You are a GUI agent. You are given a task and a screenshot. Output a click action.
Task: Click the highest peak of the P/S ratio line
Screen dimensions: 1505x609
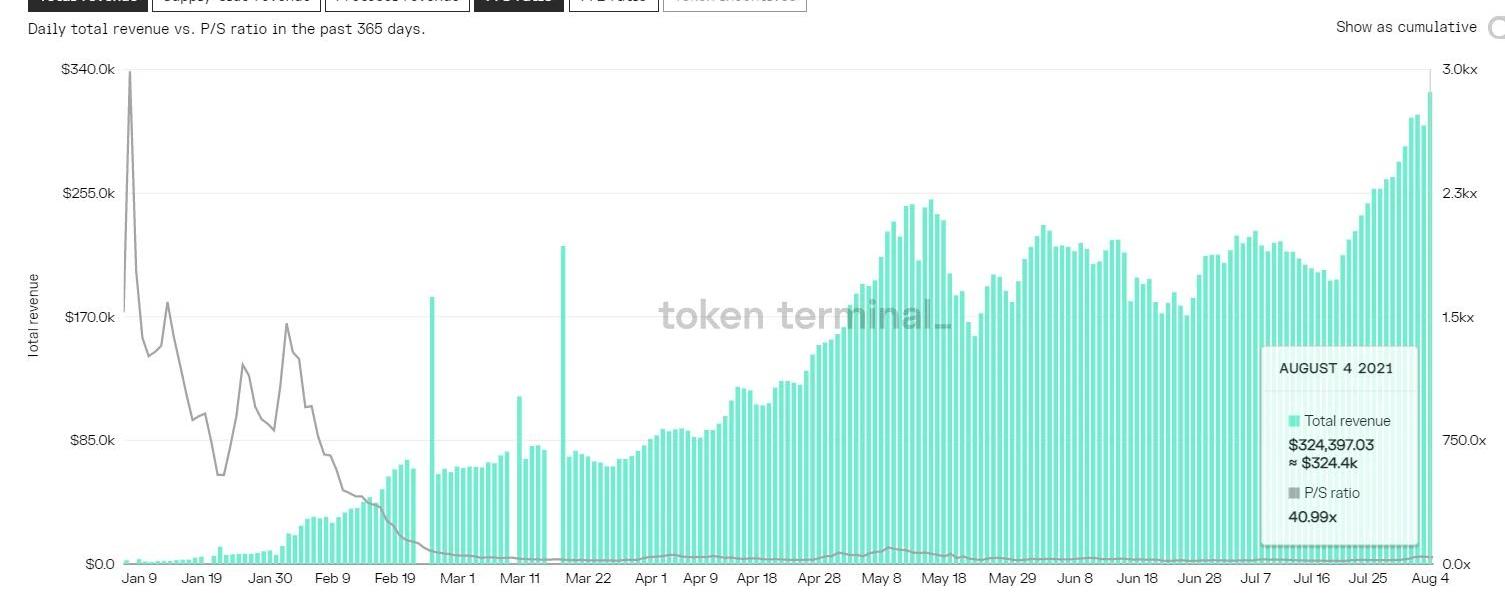click(x=130, y=73)
